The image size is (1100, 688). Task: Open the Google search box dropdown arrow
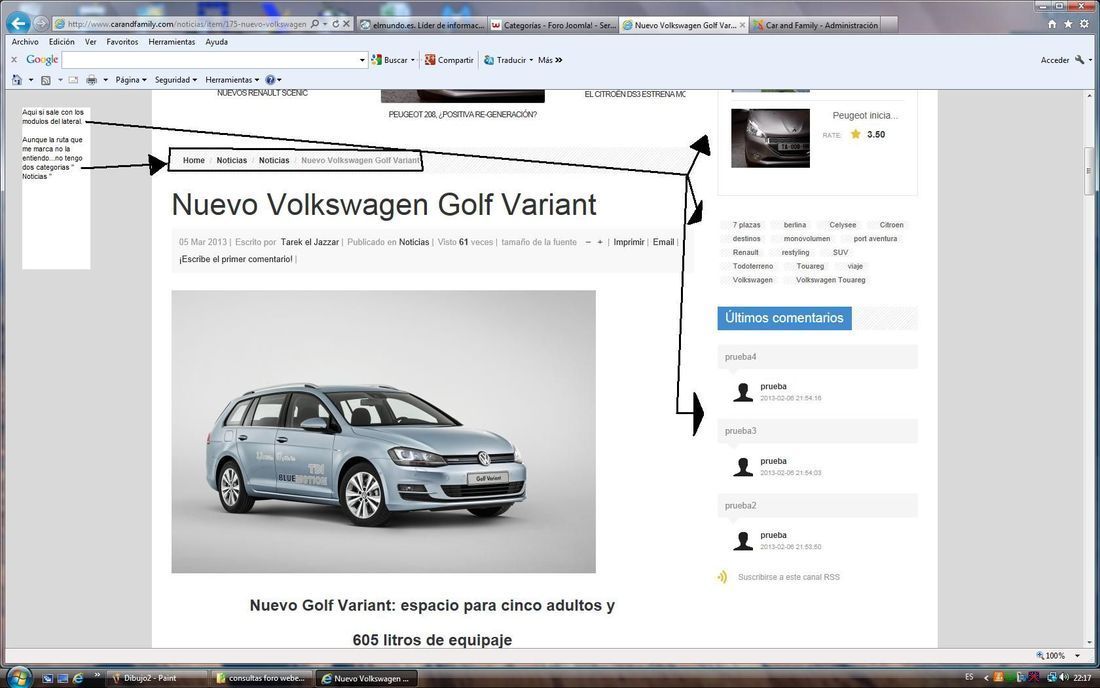(x=362, y=60)
